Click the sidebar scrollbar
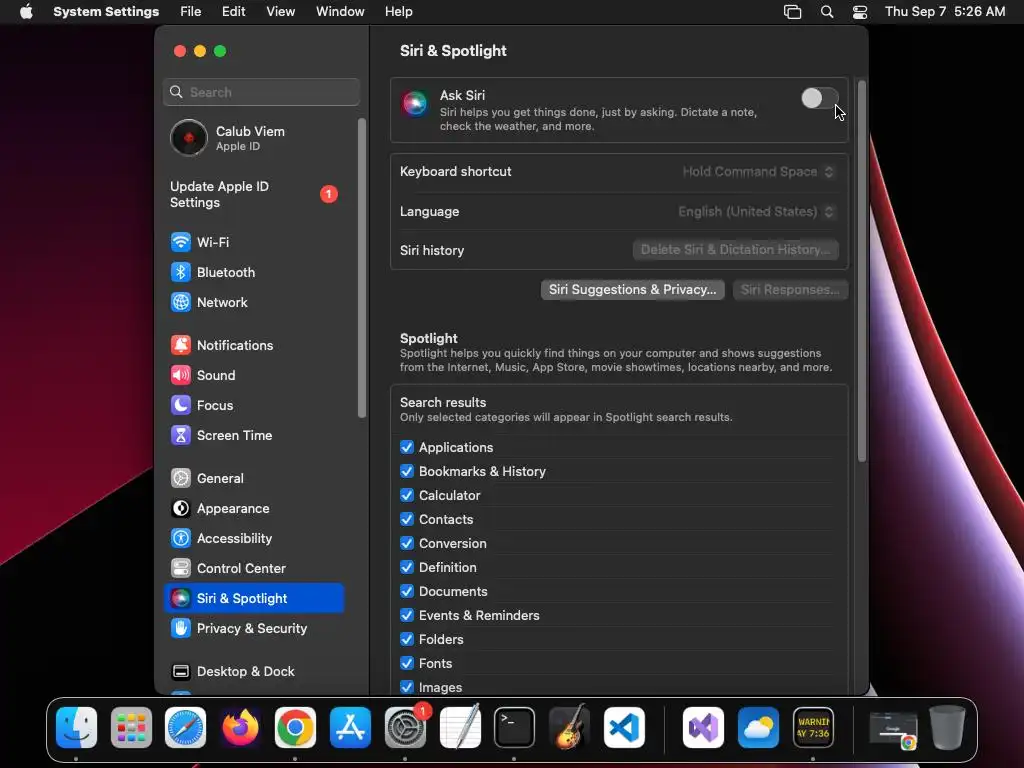The image size is (1024, 768). click(x=362, y=268)
